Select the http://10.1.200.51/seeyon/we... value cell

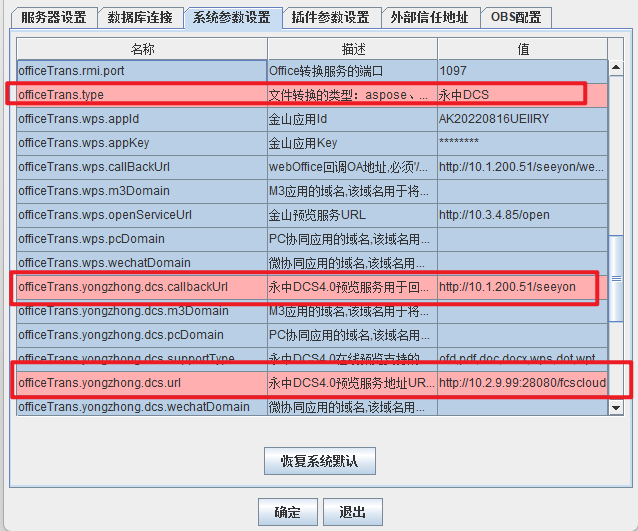pos(523,167)
